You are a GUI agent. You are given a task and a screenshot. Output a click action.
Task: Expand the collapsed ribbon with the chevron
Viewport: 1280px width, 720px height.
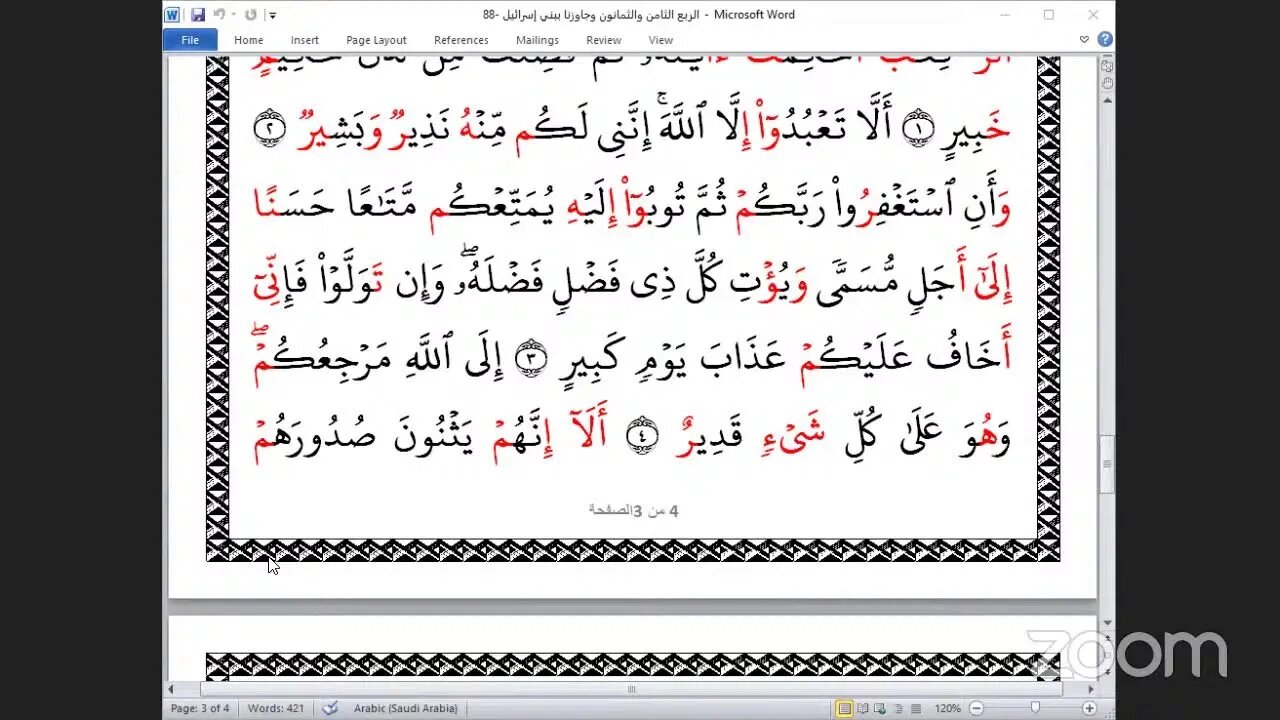click(1084, 40)
